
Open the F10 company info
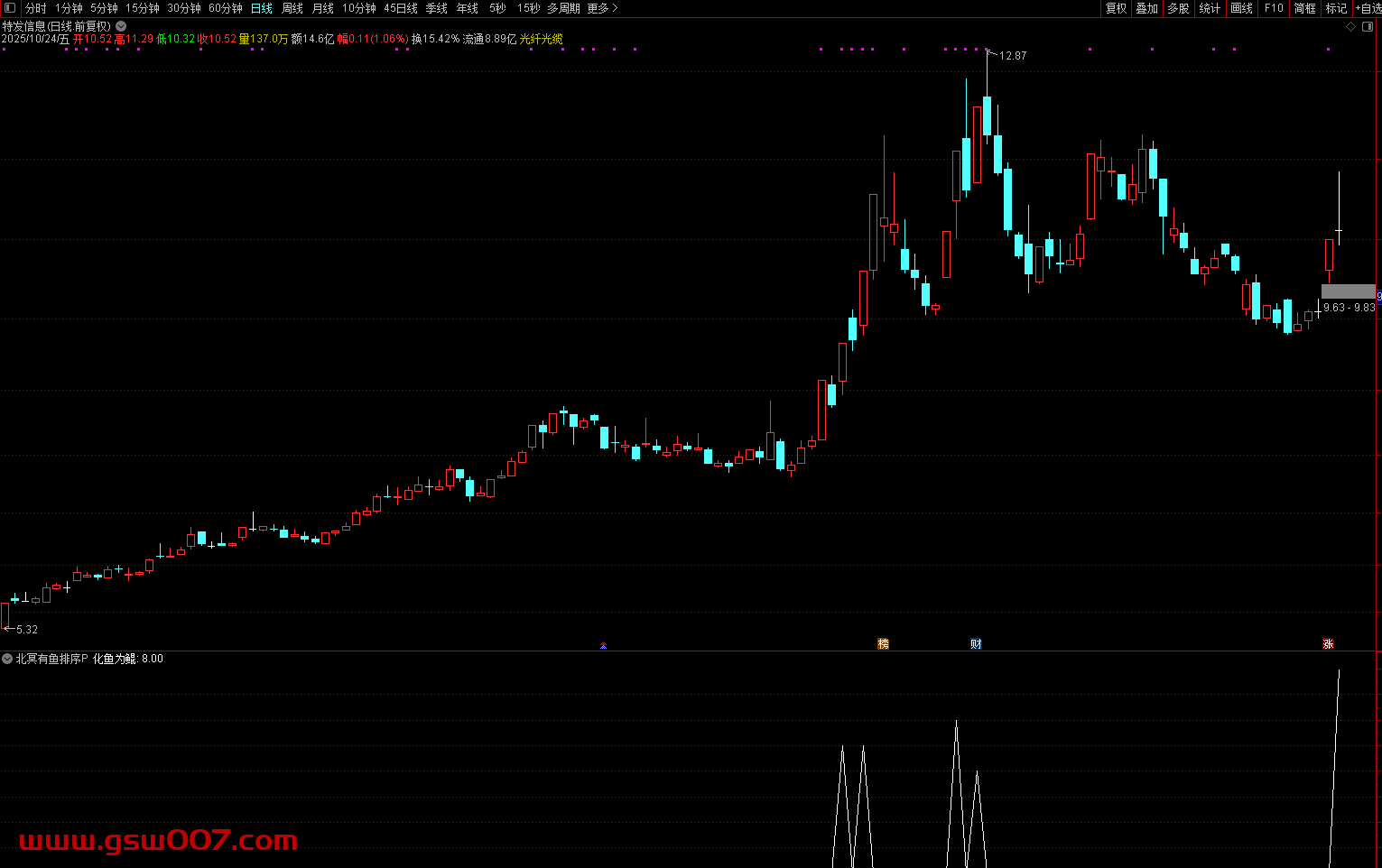[1274, 8]
